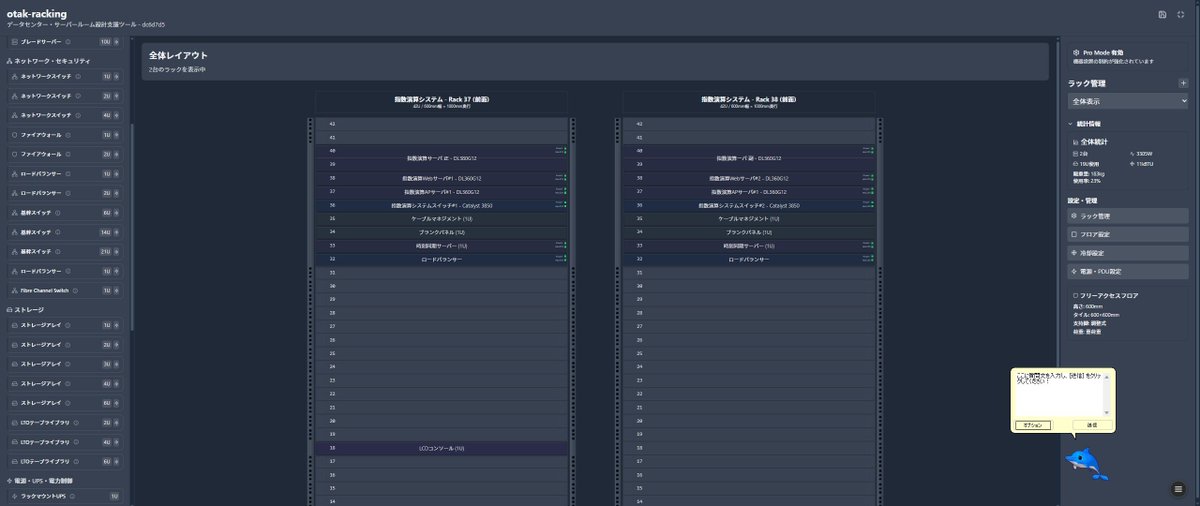Add the 10U ブレードサーバー via its plus
Viewport: 1200px width, 506px height.
click(x=117, y=42)
